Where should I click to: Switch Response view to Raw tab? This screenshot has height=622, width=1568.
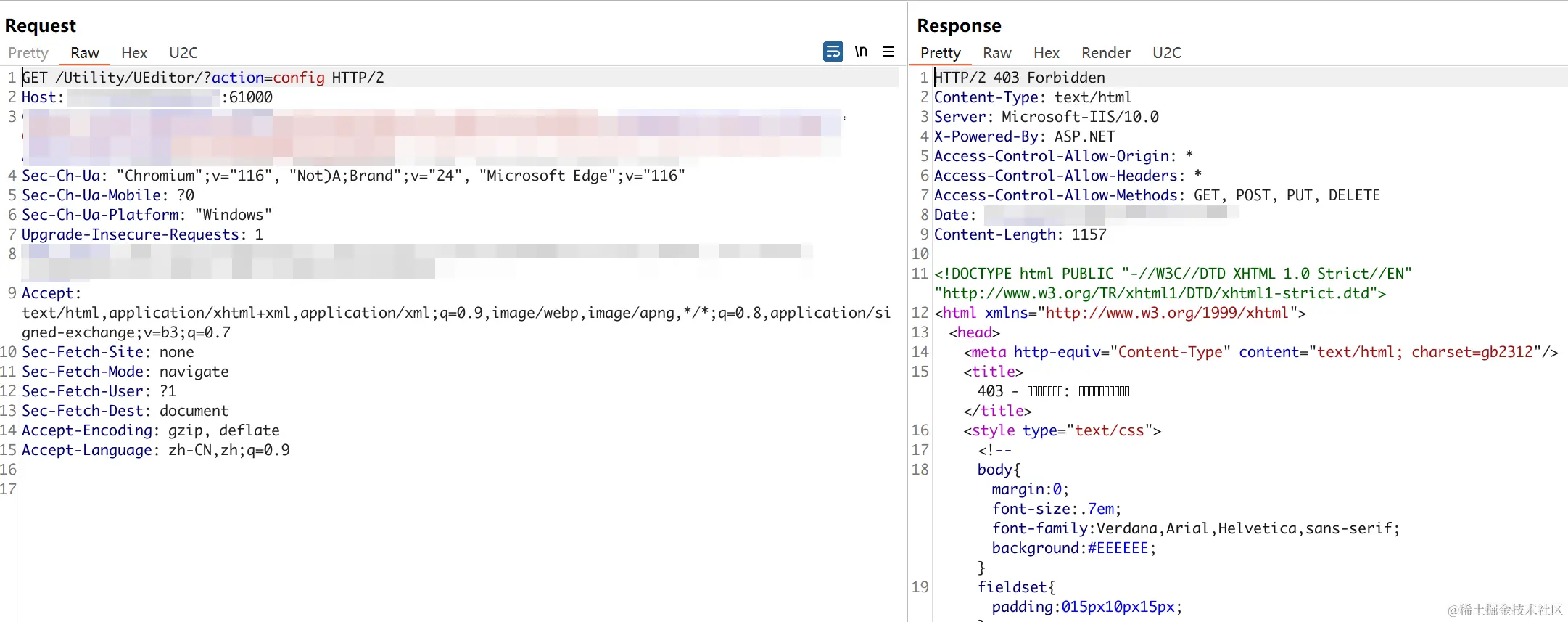coord(997,53)
